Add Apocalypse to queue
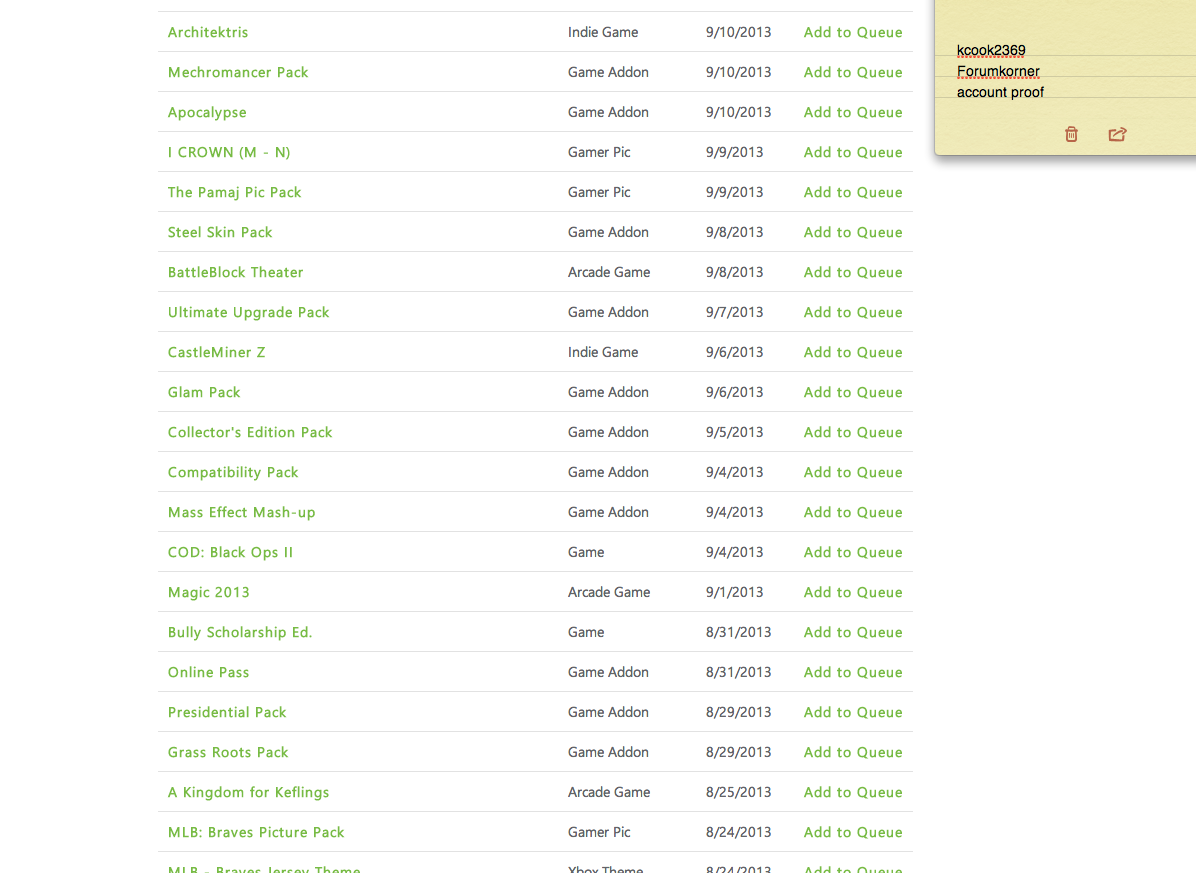1196x873 pixels. 853,112
